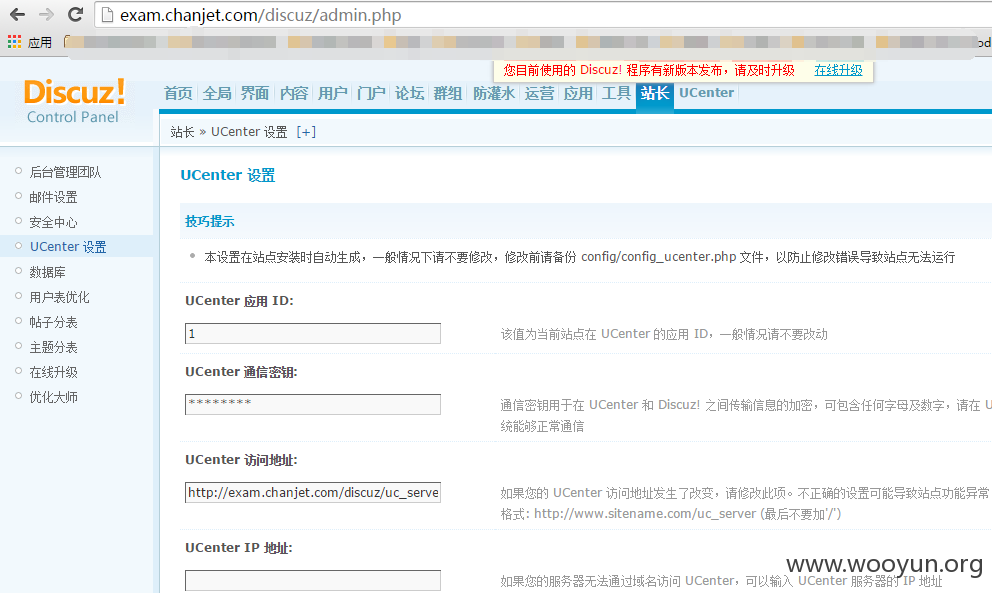Viewport: 992px width, 593px height.
Task: Open 邮件设置 in the sidebar
Action: click(x=53, y=197)
